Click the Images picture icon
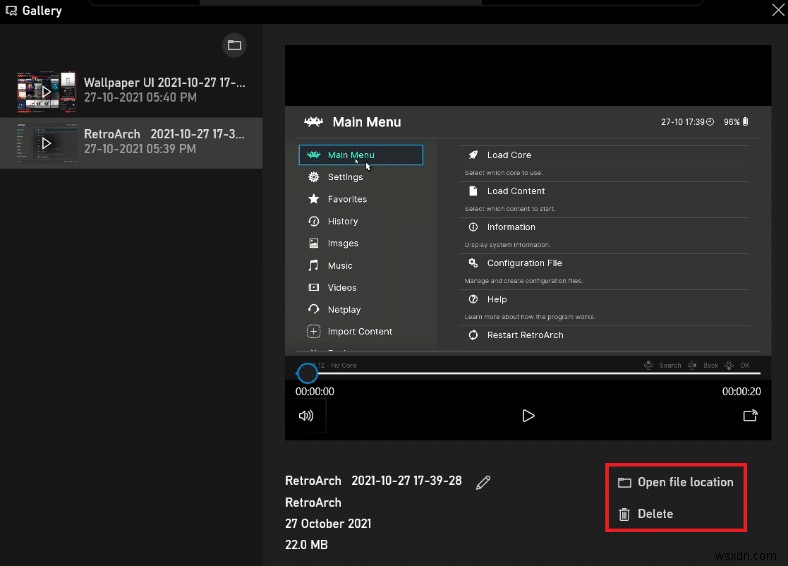This screenshot has width=788, height=566. [x=314, y=243]
